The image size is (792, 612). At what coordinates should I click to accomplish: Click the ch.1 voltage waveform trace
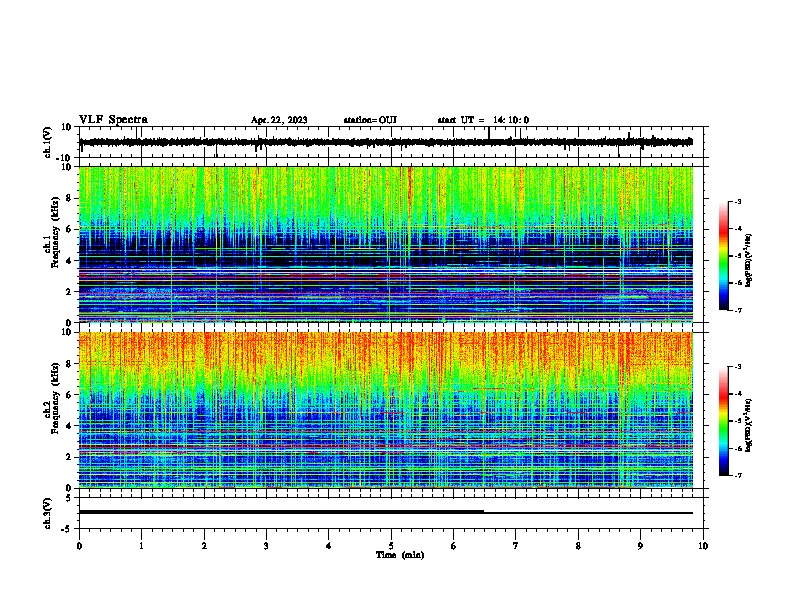(x=385, y=142)
